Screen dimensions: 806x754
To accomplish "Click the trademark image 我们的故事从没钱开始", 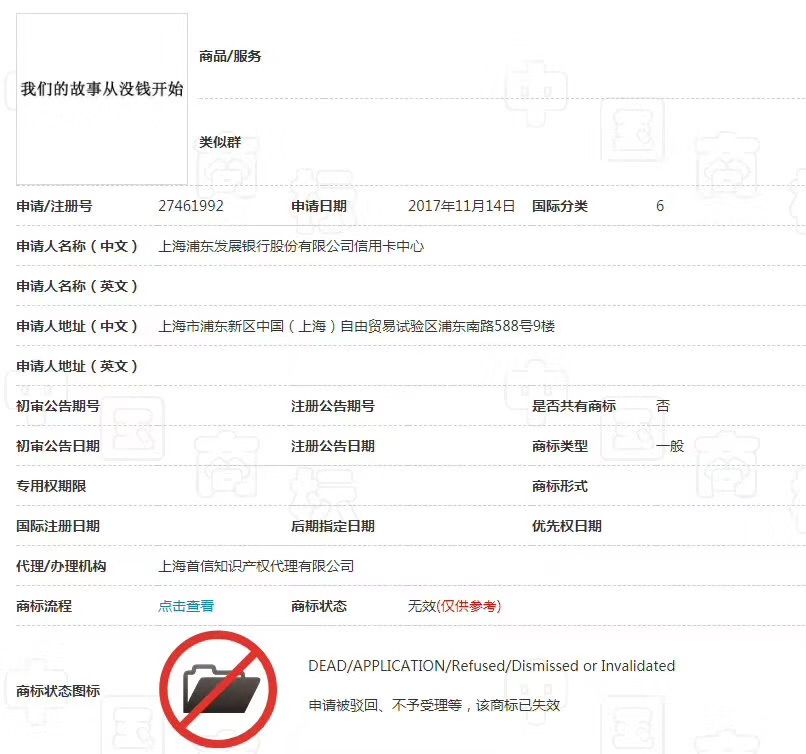I will click(102, 99).
